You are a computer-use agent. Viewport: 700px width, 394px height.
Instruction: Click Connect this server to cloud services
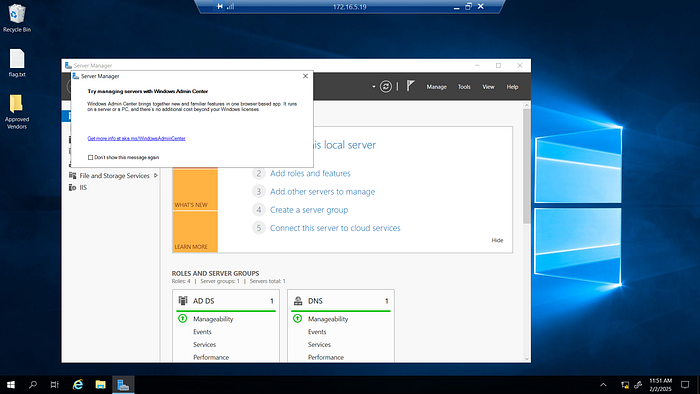335,228
